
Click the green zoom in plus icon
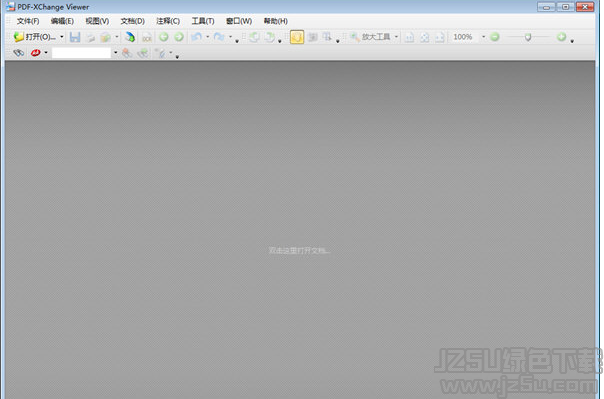tap(561, 37)
